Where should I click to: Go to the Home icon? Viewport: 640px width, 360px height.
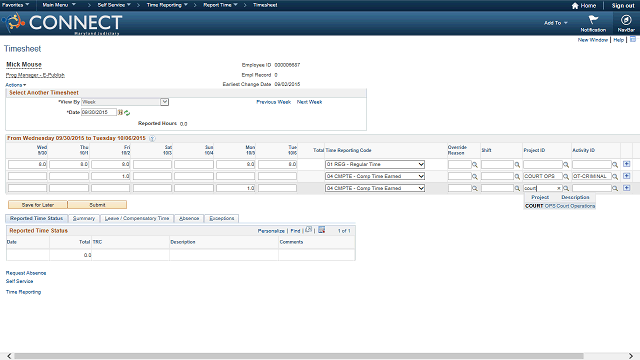point(575,6)
